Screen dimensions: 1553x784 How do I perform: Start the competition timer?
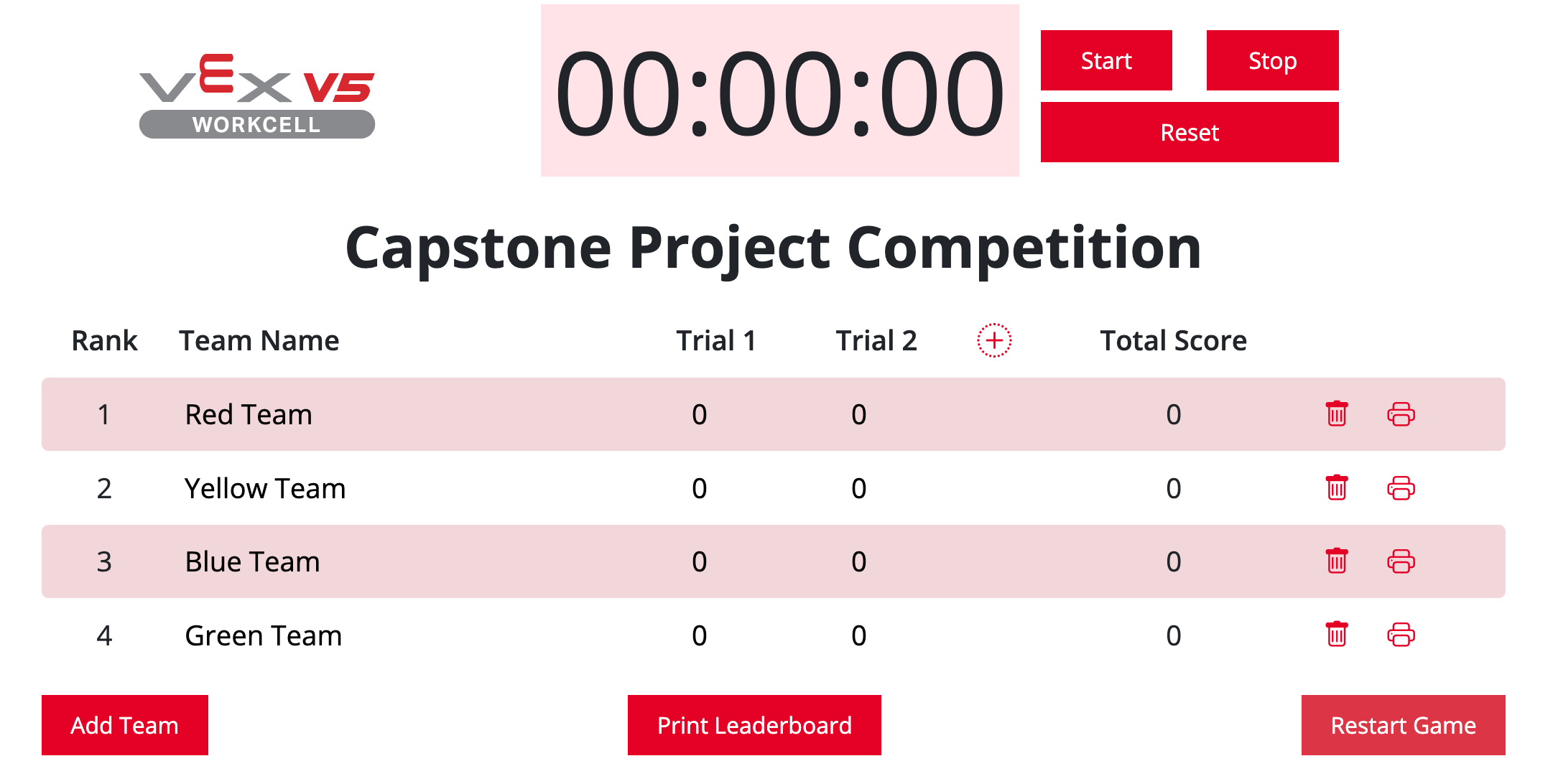click(x=1105, y=60)
